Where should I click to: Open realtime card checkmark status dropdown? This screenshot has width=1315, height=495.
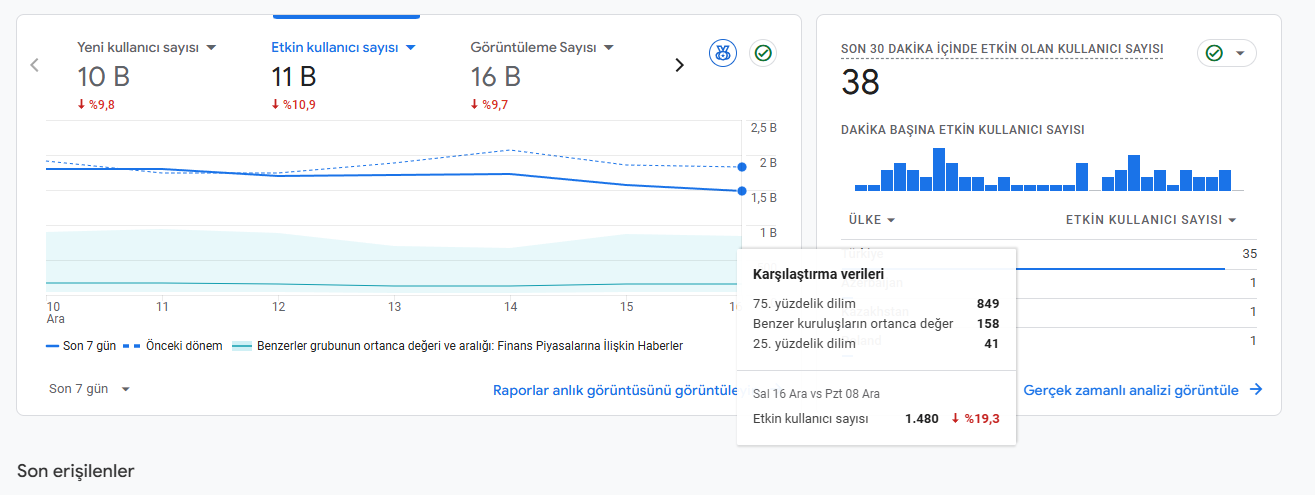tap(1227, 53)
